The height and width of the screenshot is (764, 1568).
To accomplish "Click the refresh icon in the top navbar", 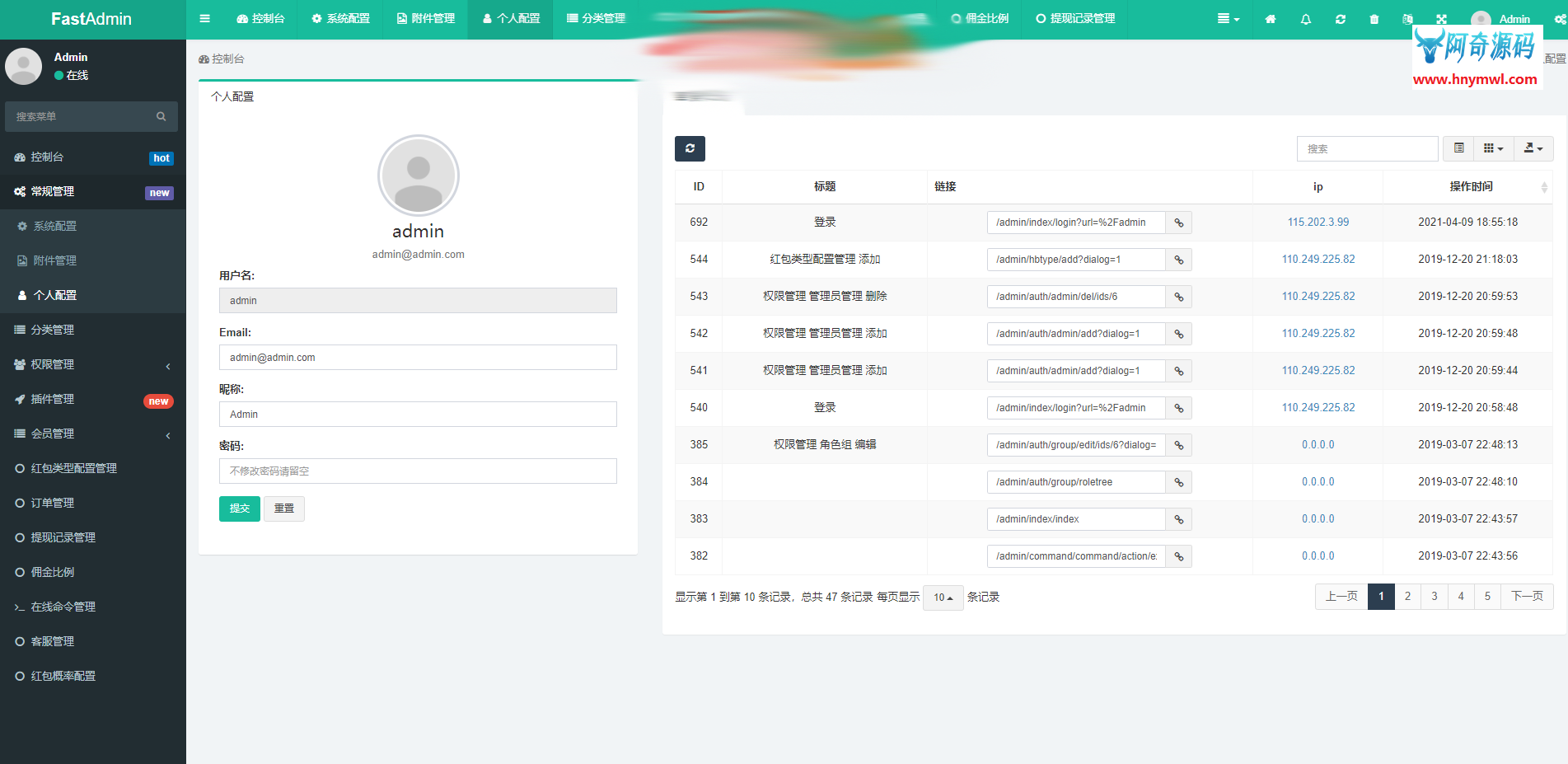I will pyautogui.click(x=1341, y=18).
